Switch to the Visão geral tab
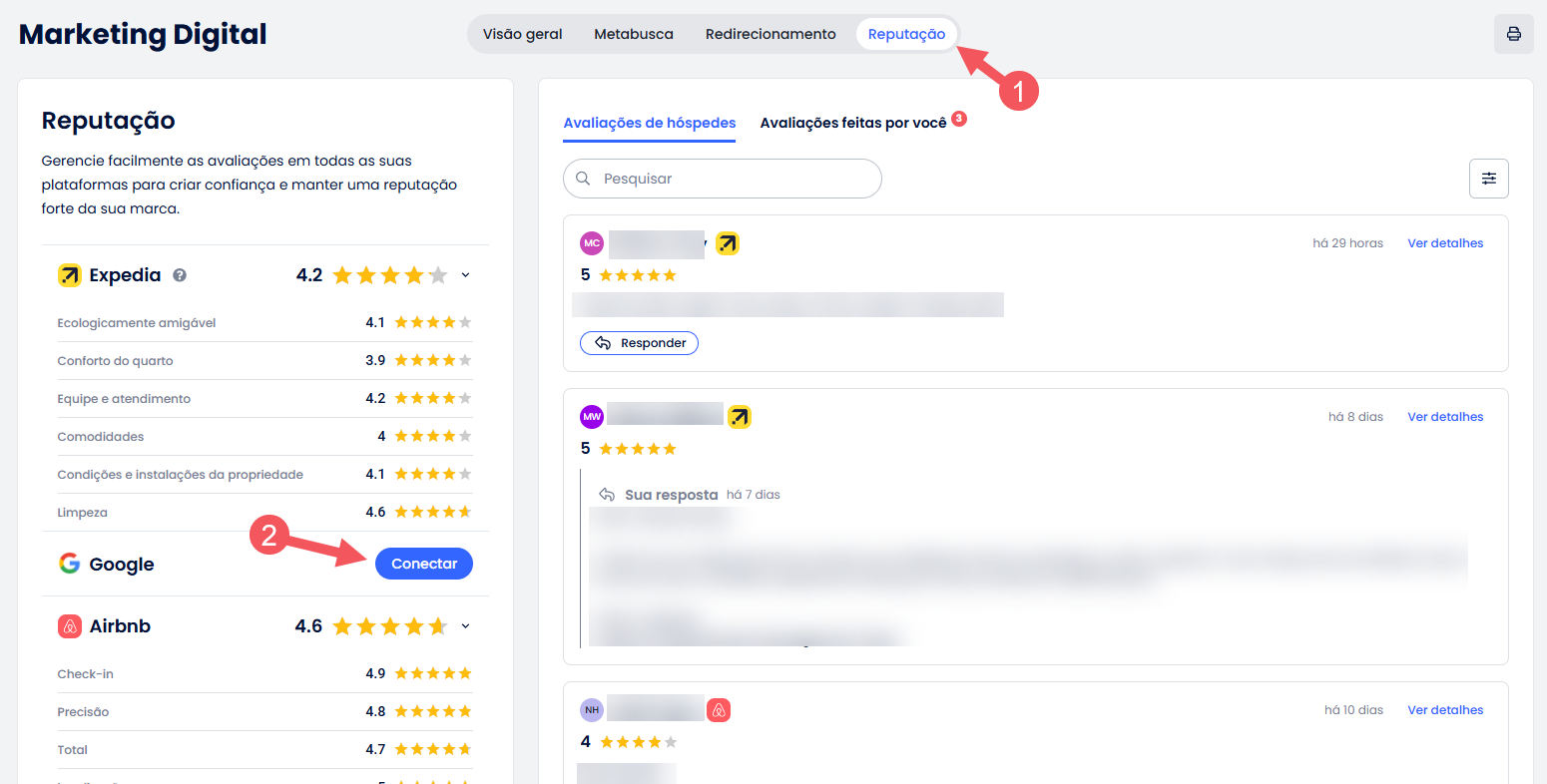Viewport: 1547px width, 784px height. (x=522, y=34)
